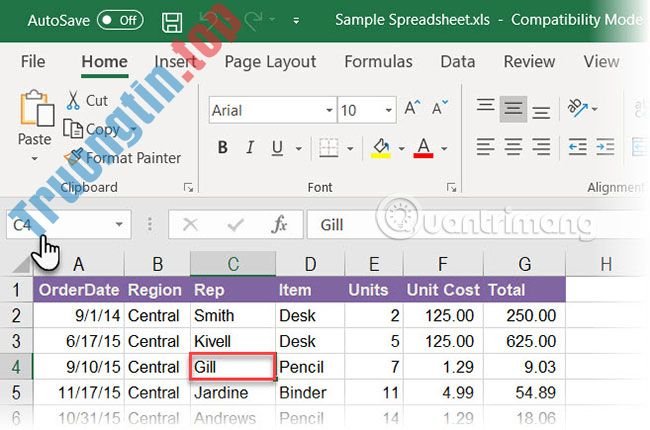Image resolution: width=650 pixels, height=430 pixels.
Task: Expand the fill color palette arrow
Action: [x=401, y=148]
